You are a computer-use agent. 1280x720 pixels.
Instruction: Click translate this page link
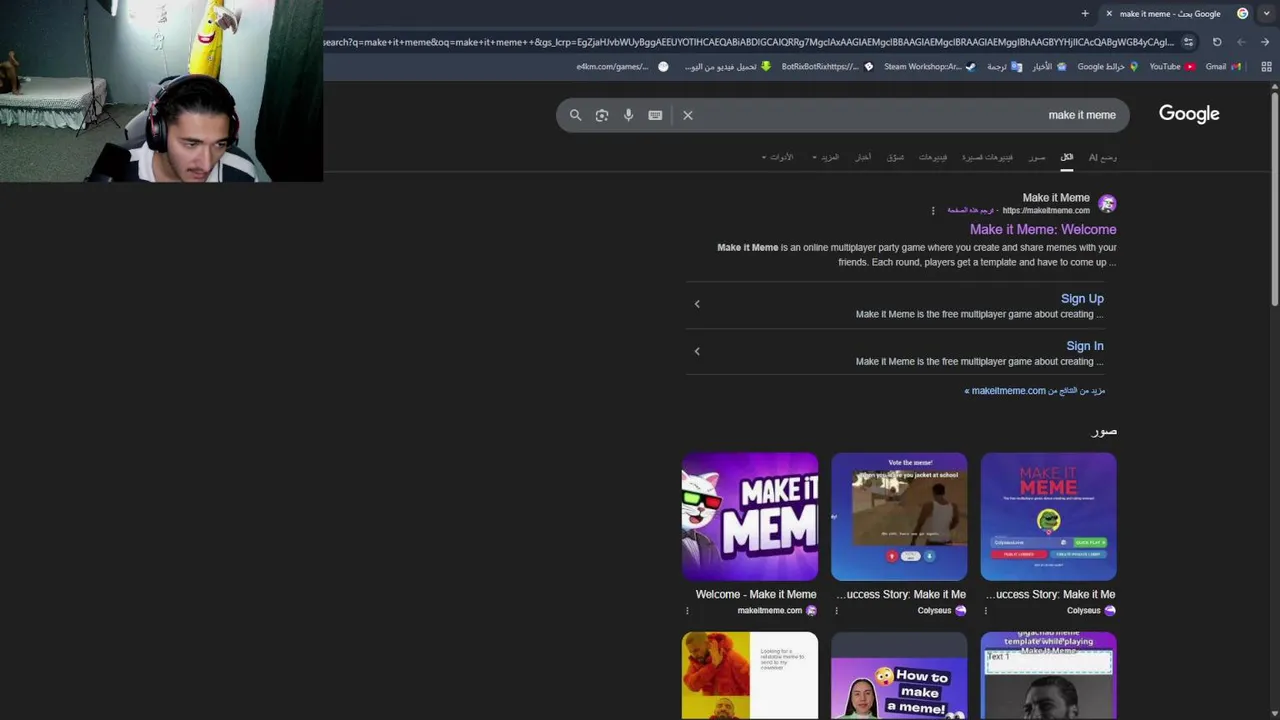click(x=971, y=211)
